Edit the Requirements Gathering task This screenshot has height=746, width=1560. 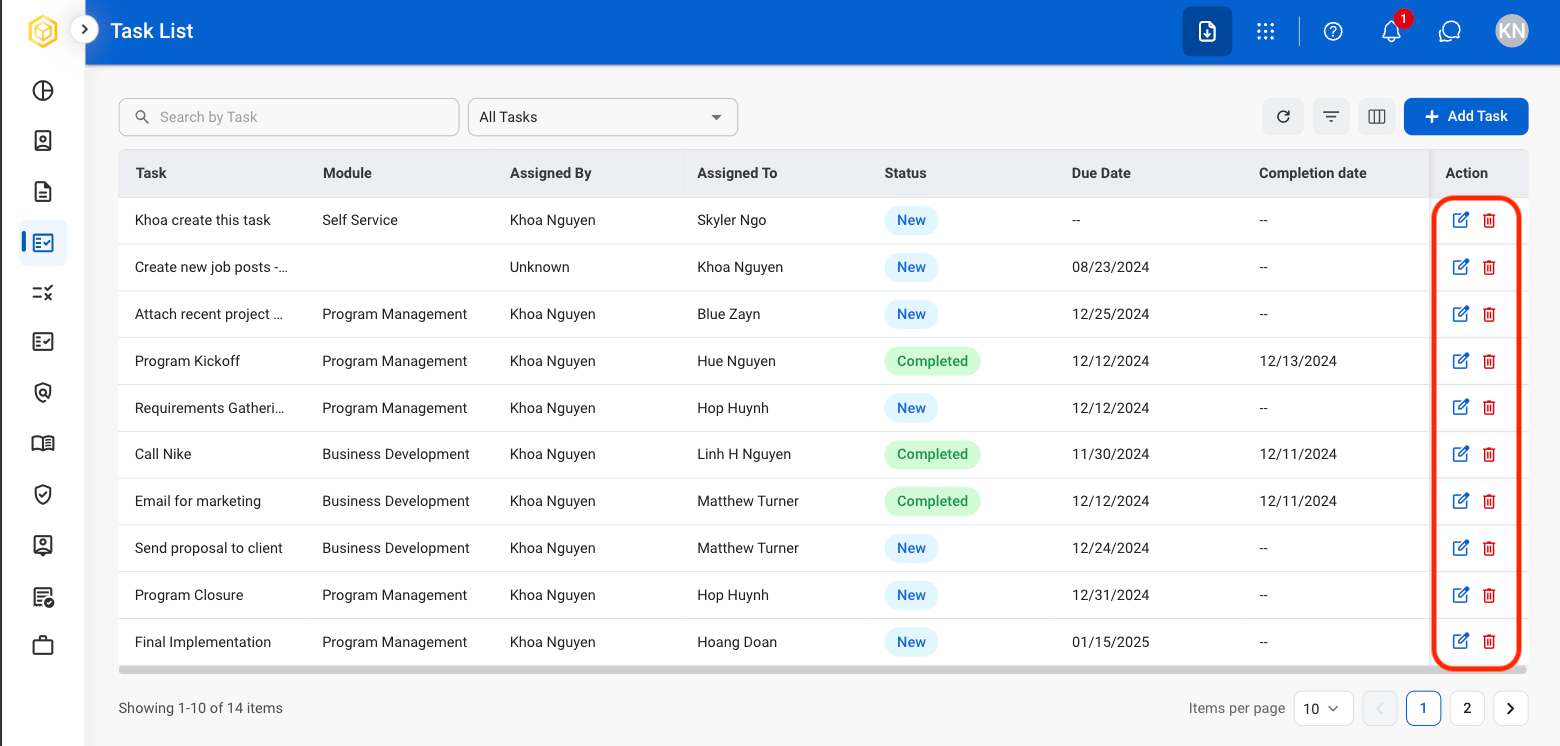[x=1460, y=407]
